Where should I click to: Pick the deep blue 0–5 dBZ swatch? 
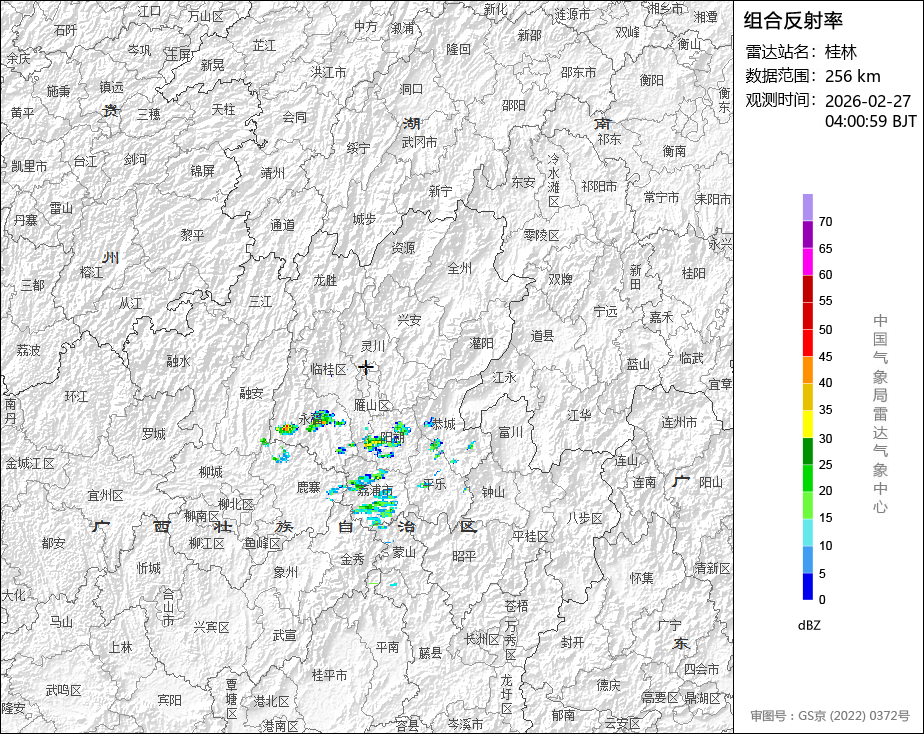(x=808, y=587)
